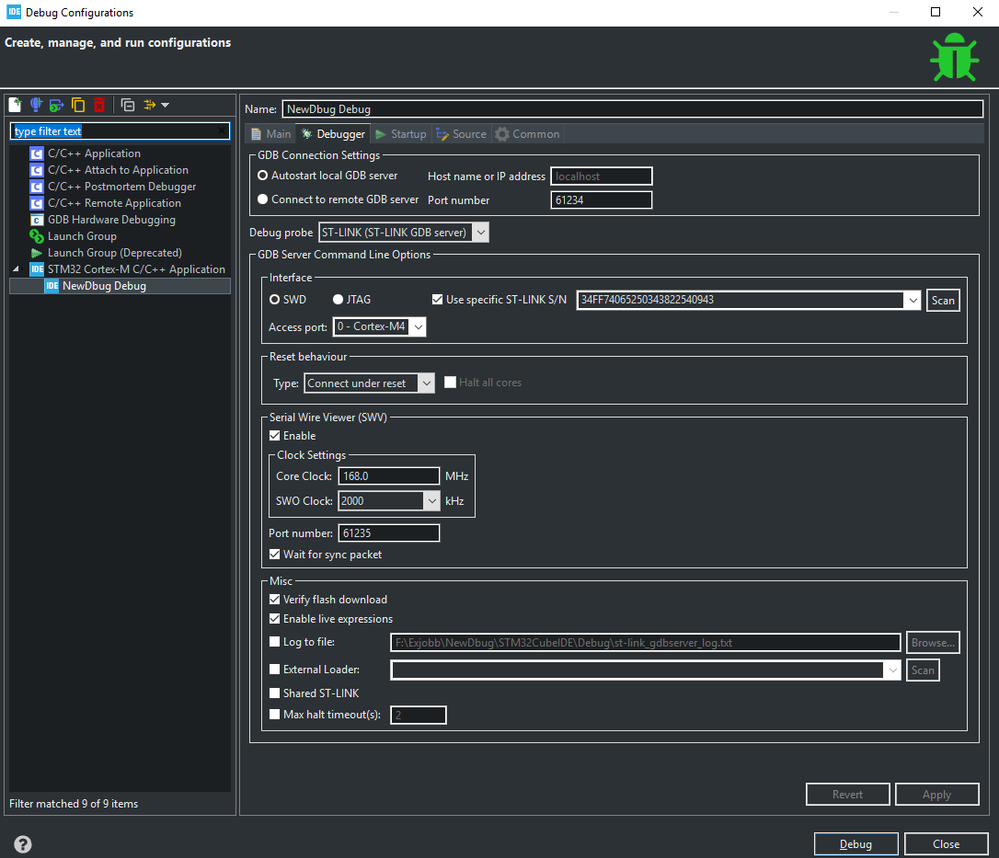The width and height of the screenshot is (999, 858).
Task: Select the Launch Group item
Action: pos(82,236)
